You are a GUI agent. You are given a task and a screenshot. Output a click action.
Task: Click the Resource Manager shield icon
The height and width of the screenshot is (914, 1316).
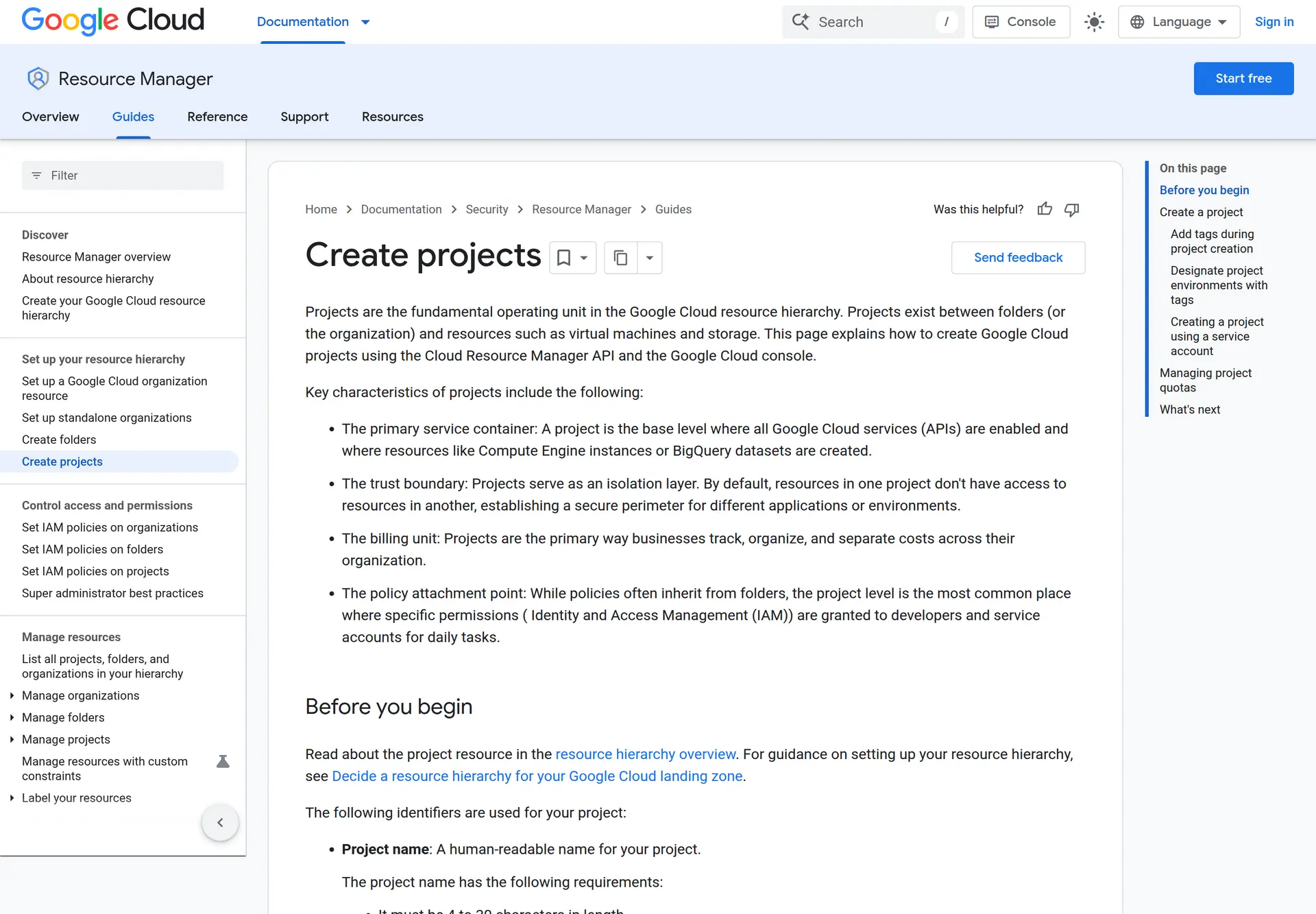coord(38,79)
